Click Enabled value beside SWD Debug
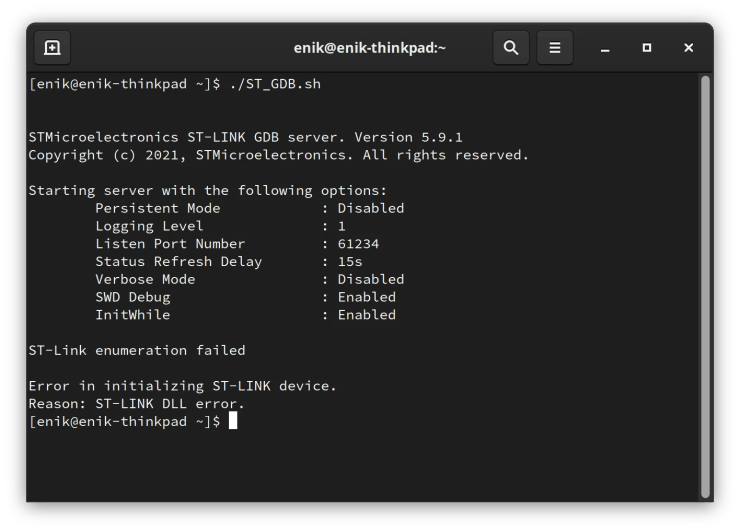This screenshot has width=740, height=531. click(367, 297)
